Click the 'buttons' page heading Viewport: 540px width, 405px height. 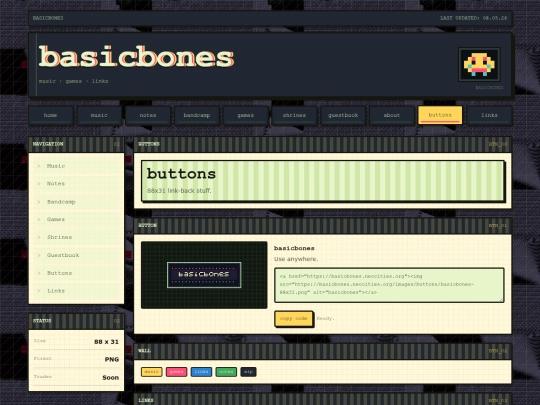coord(181,174)
